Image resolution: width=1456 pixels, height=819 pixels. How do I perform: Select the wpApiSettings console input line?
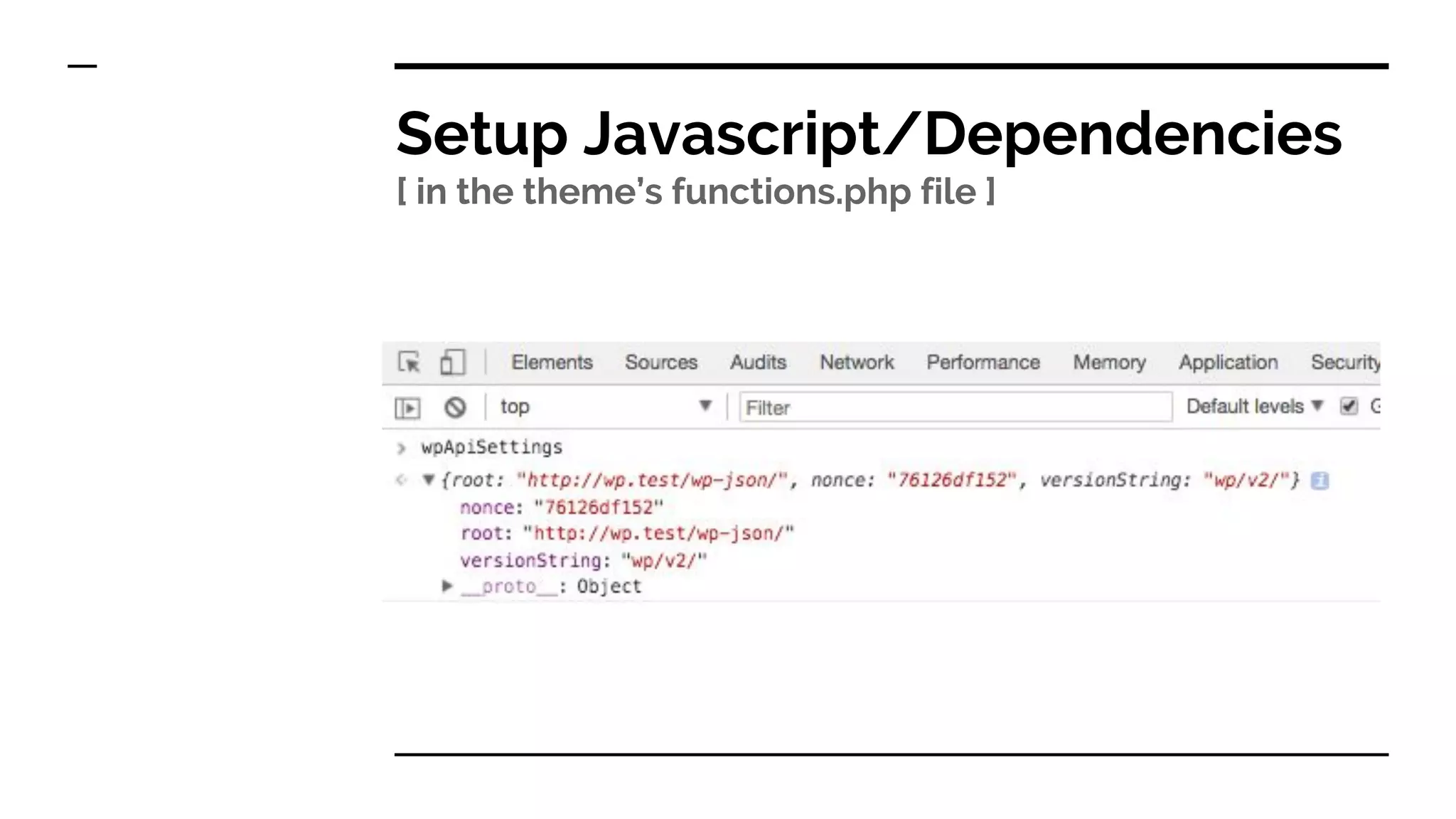491,447
